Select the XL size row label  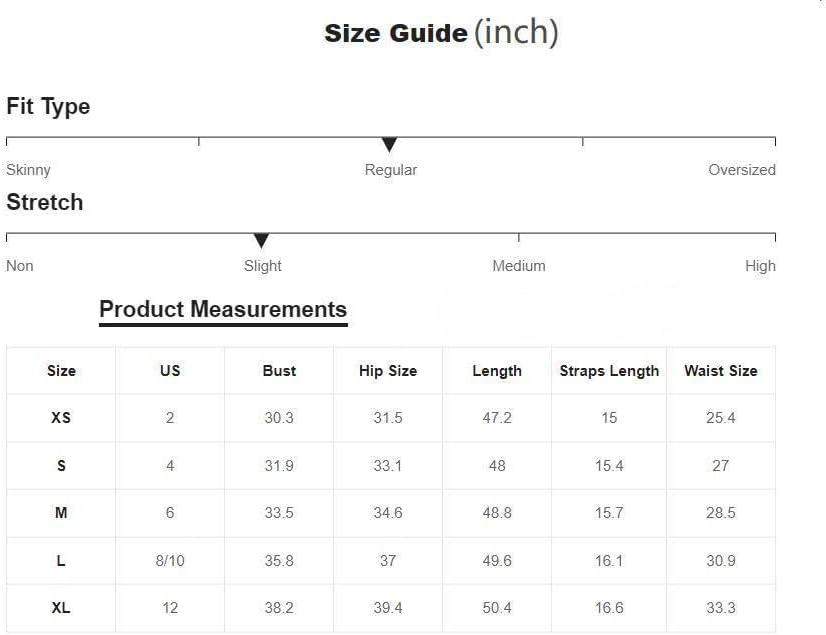click(x=61, y=608)
